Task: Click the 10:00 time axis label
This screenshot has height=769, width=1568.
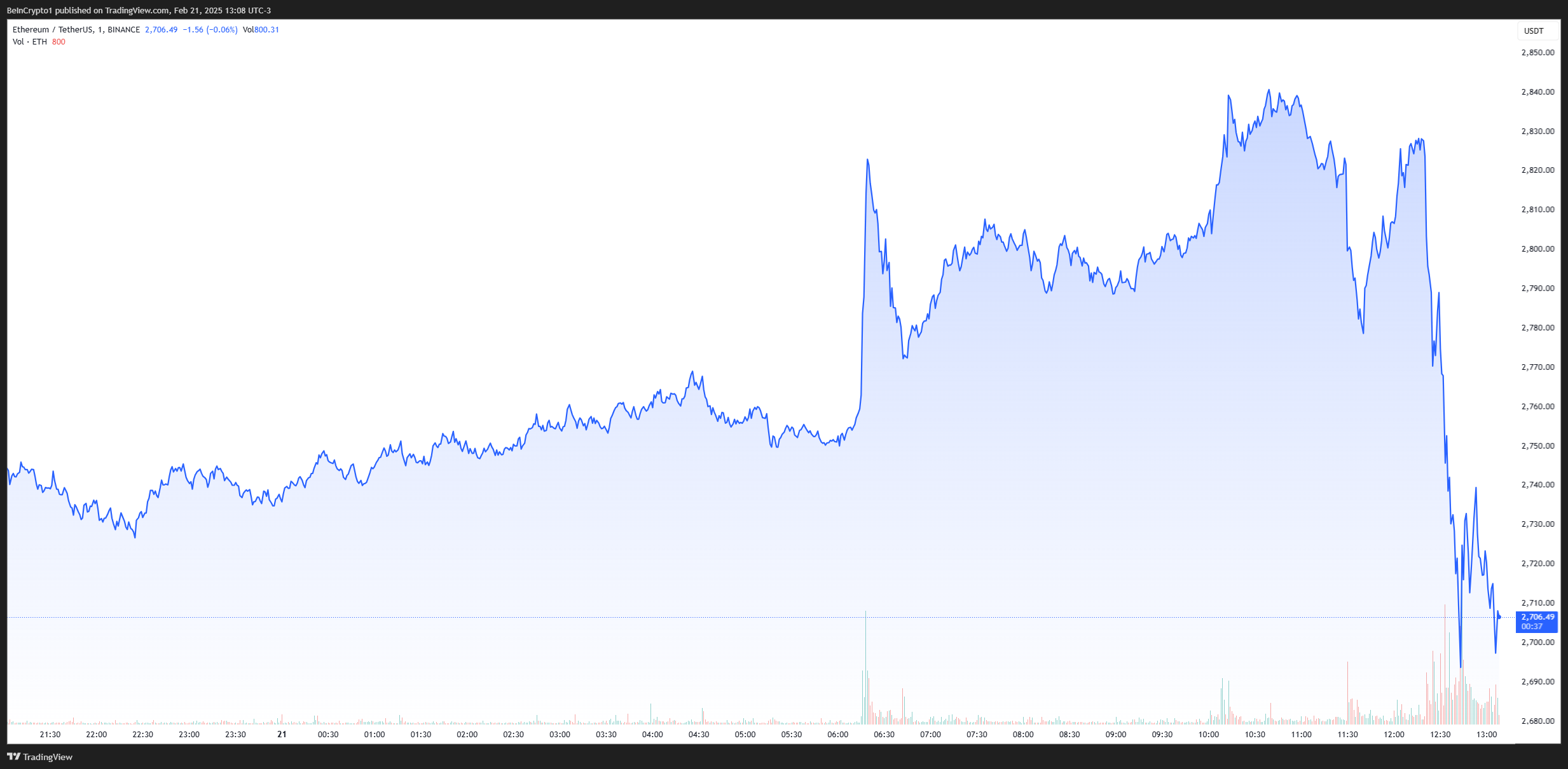Action: (1208, 735)
